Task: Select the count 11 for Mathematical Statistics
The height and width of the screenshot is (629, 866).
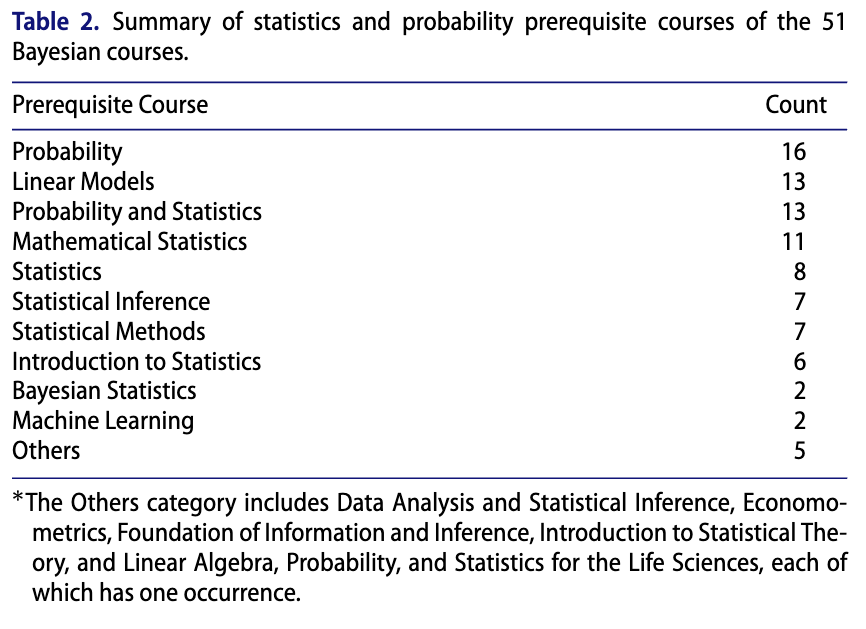Action: tap(794, 242)
